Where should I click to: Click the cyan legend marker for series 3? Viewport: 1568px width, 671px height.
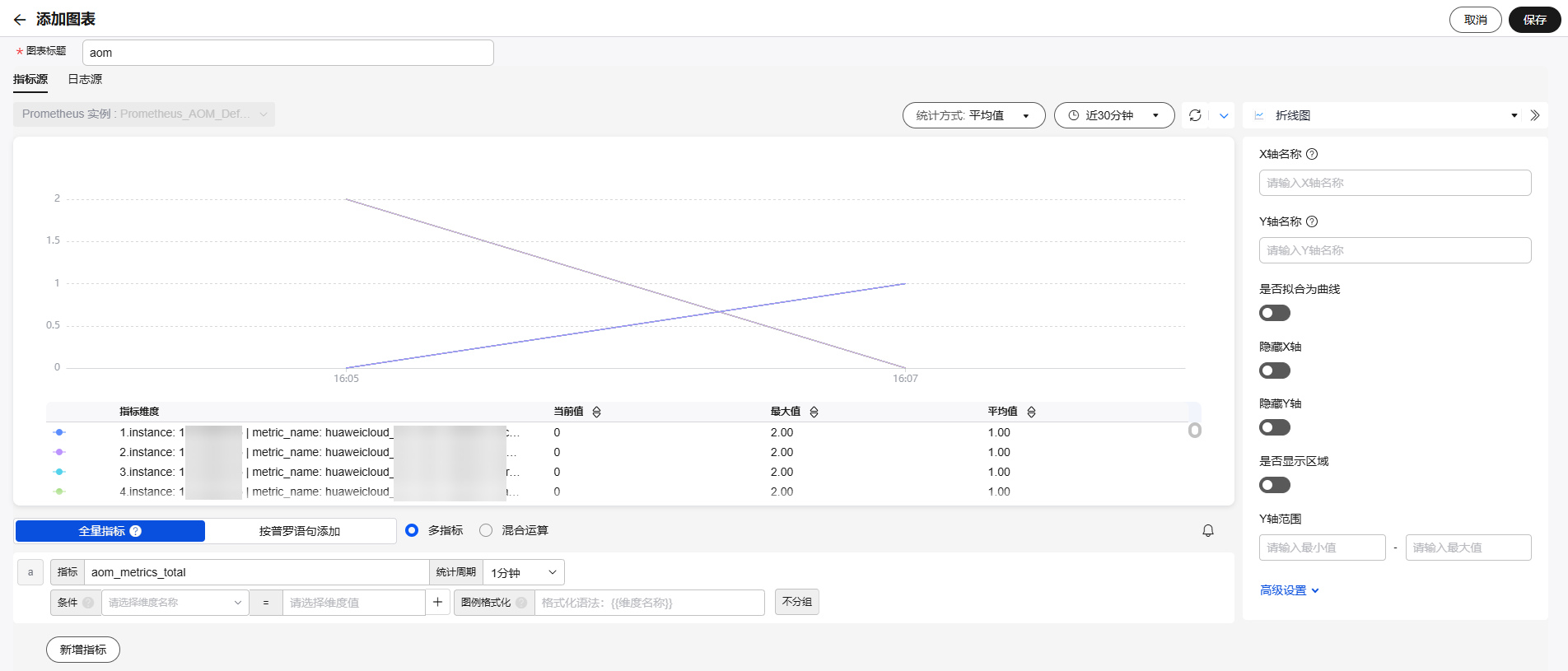point(59,472)
